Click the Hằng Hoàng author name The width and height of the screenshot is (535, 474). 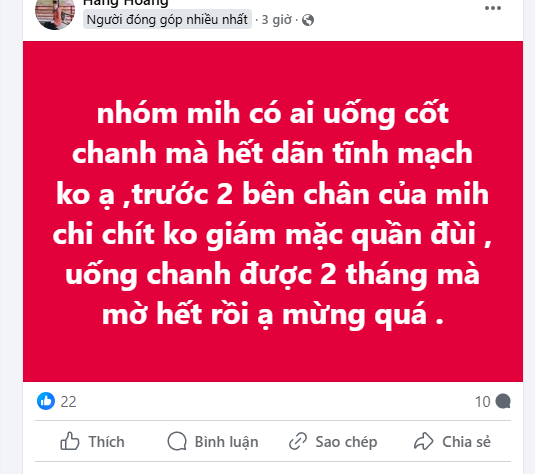(126, 3)
